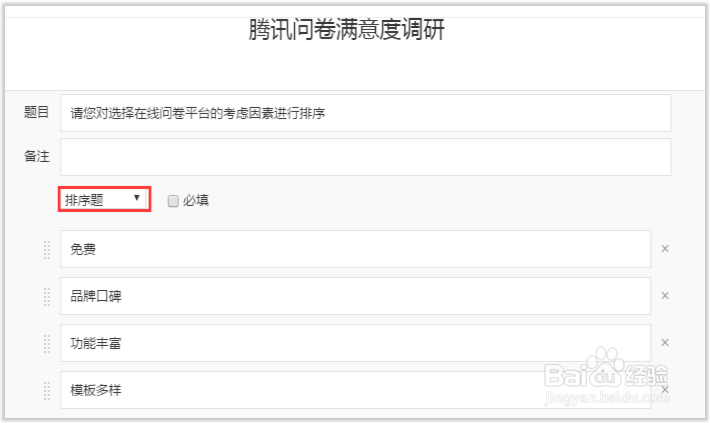Delete the 模板多样 option with X icon

tap(665, 389)
